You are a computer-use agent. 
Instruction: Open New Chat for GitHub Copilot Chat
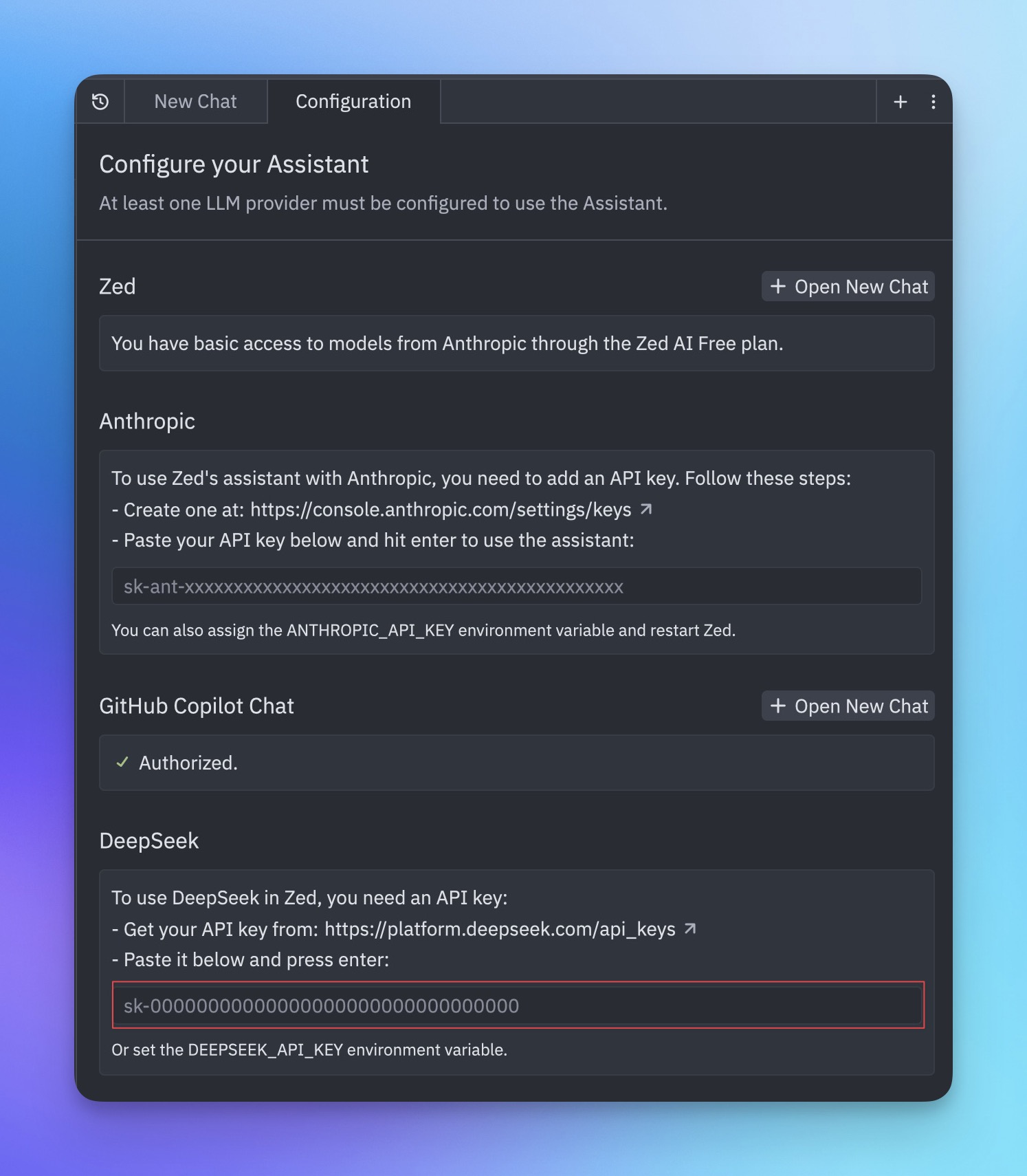(847, 706)
